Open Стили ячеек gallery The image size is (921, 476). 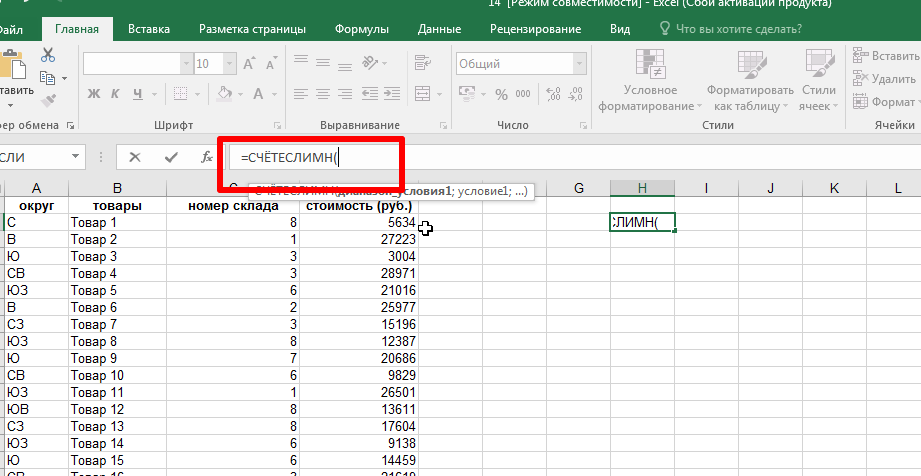pos(819,81)
